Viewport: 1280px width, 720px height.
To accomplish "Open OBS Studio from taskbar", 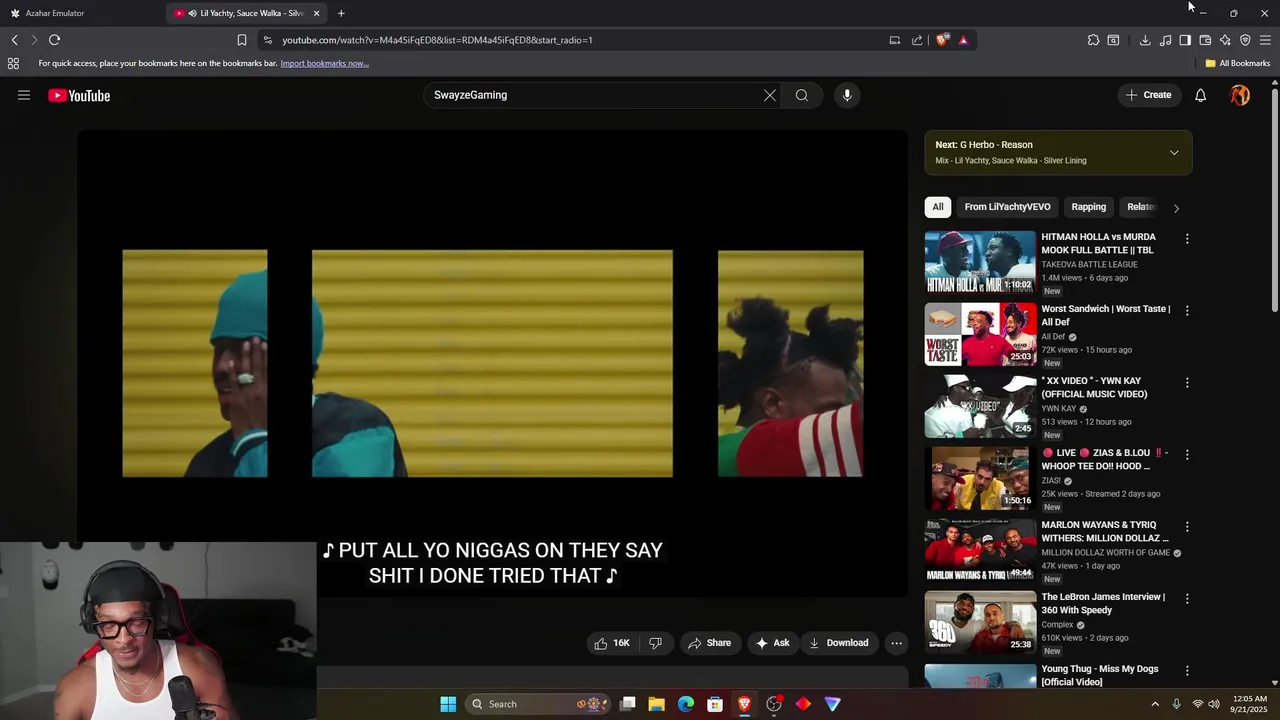I will [774, 704].
